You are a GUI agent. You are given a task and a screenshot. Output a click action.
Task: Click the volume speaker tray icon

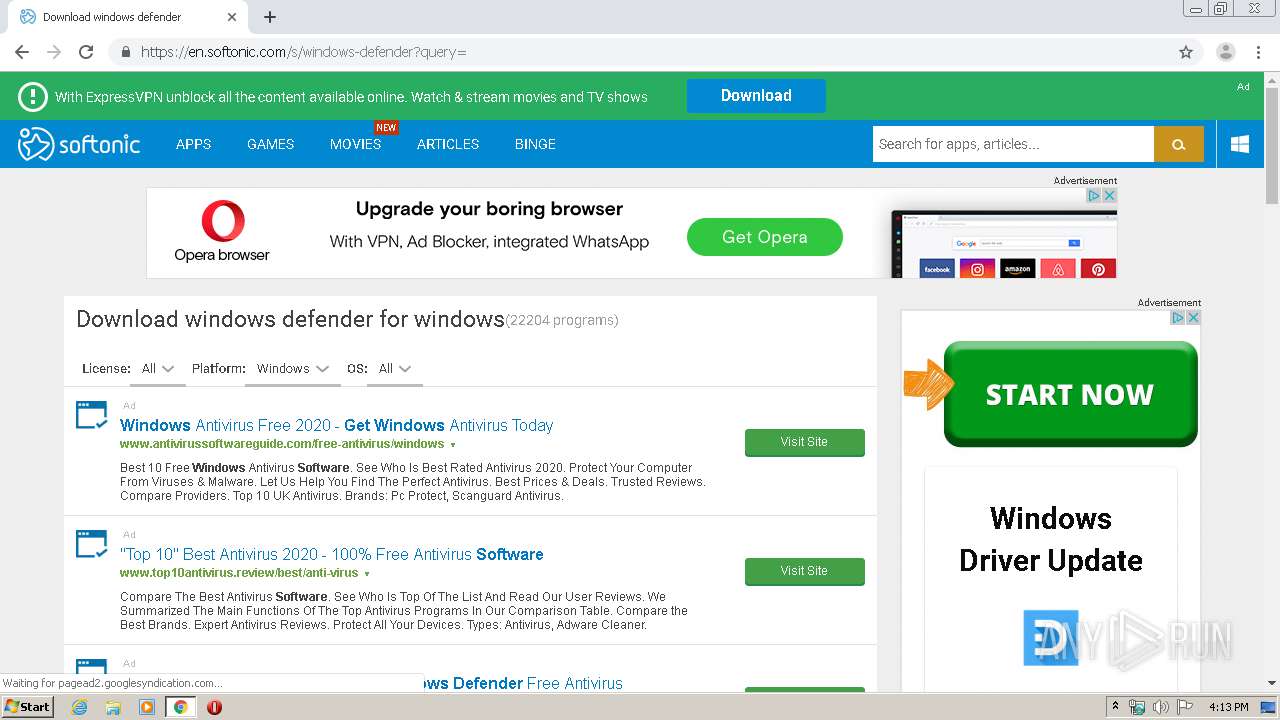[1161, 707]
